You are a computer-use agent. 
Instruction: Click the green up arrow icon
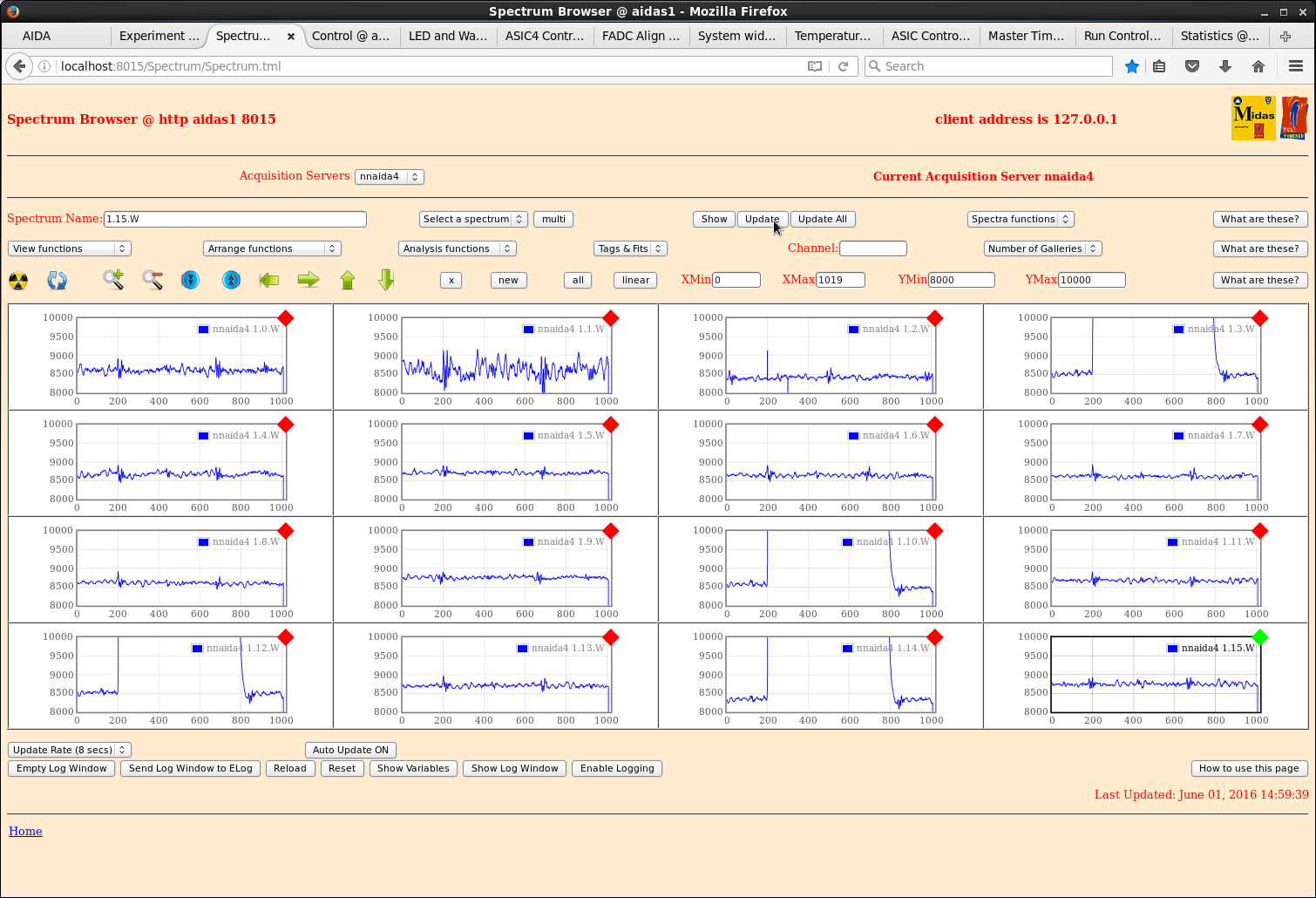348,280
